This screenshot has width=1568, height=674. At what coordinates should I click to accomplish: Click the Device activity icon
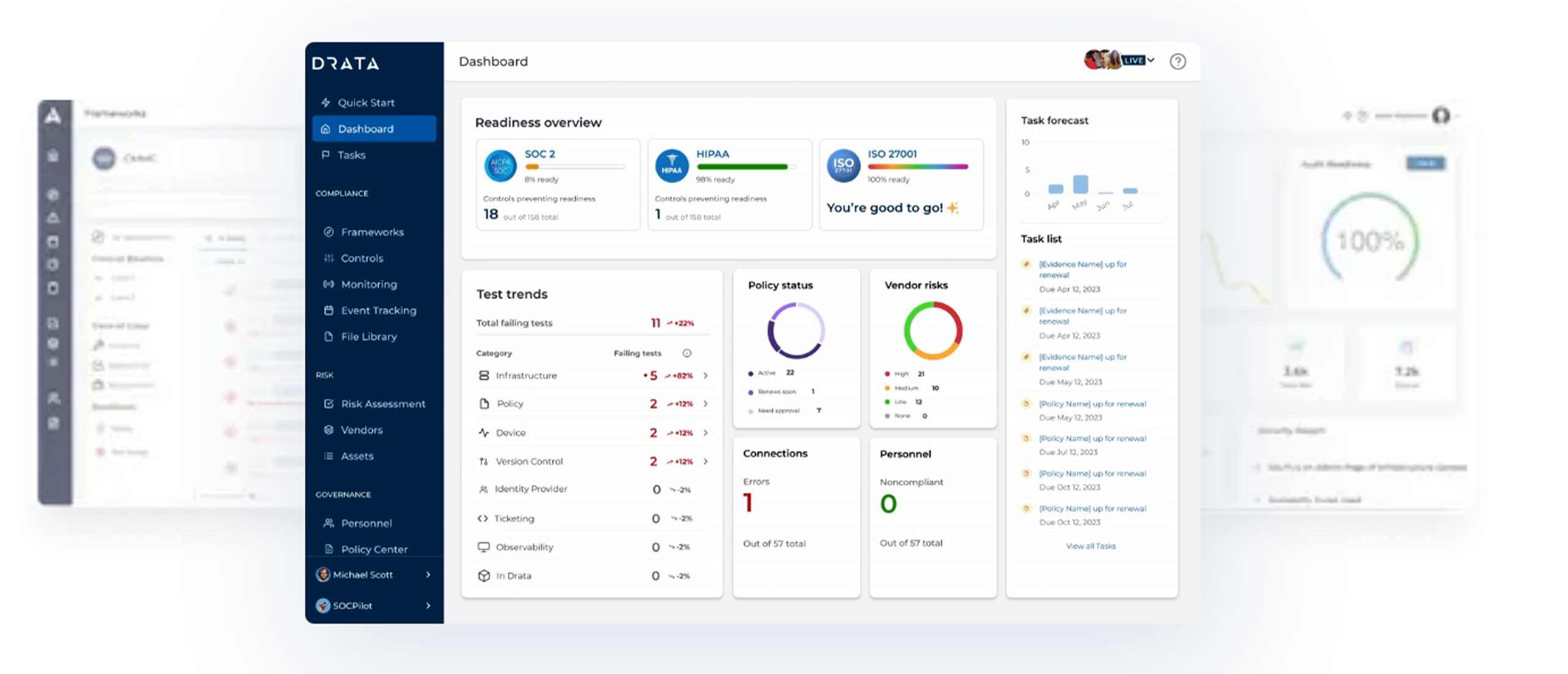pyautogui.click(x=484, y=433)
